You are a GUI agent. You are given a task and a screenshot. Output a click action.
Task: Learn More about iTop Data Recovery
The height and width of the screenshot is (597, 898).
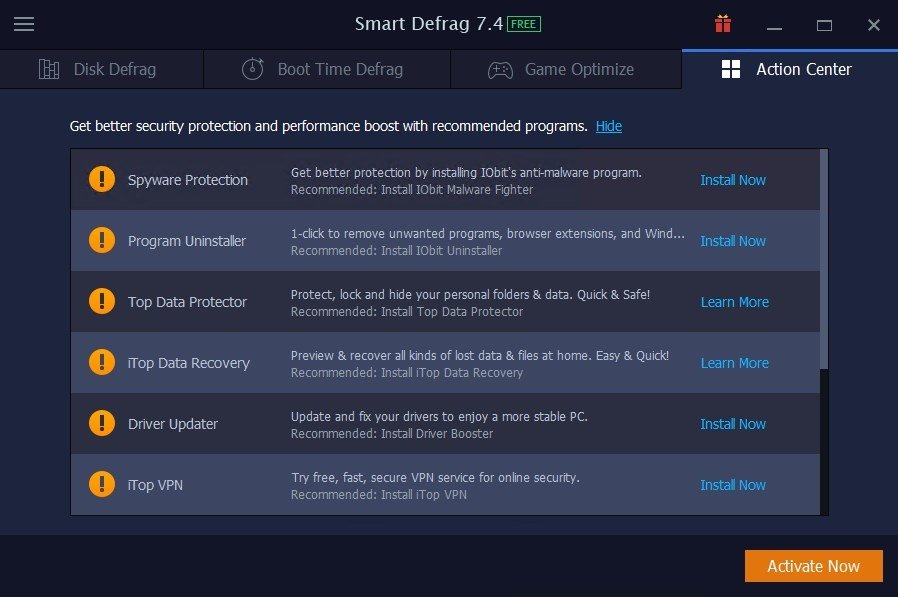[735, 363]
